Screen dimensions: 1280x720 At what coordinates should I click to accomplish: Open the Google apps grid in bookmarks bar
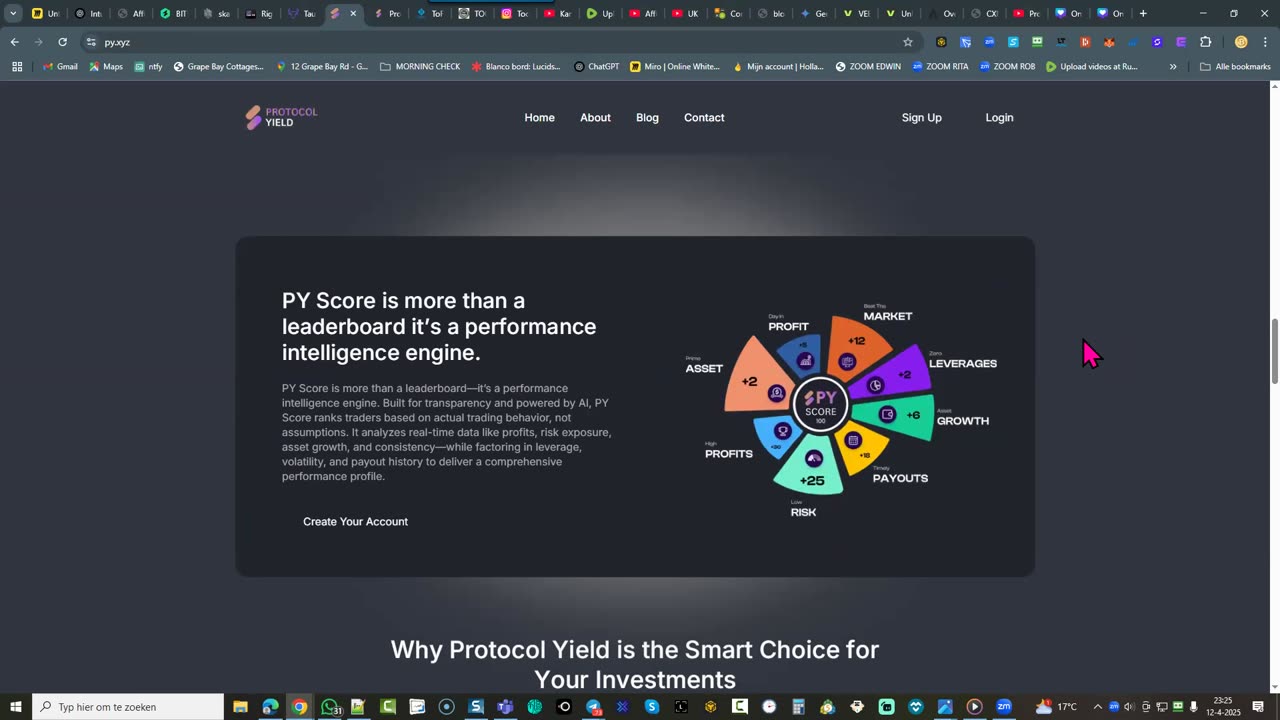(17, 67)
